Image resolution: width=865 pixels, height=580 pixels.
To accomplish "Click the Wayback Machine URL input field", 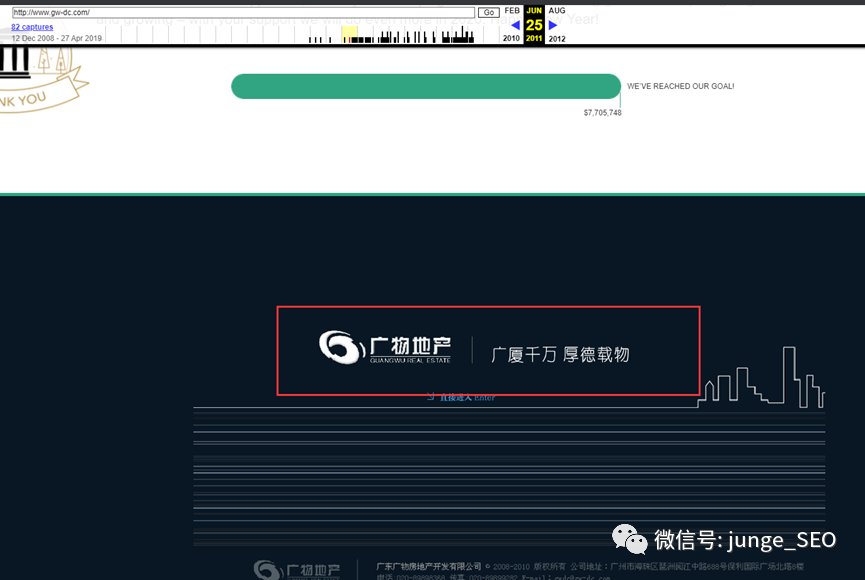I will [x=243, y=12].
